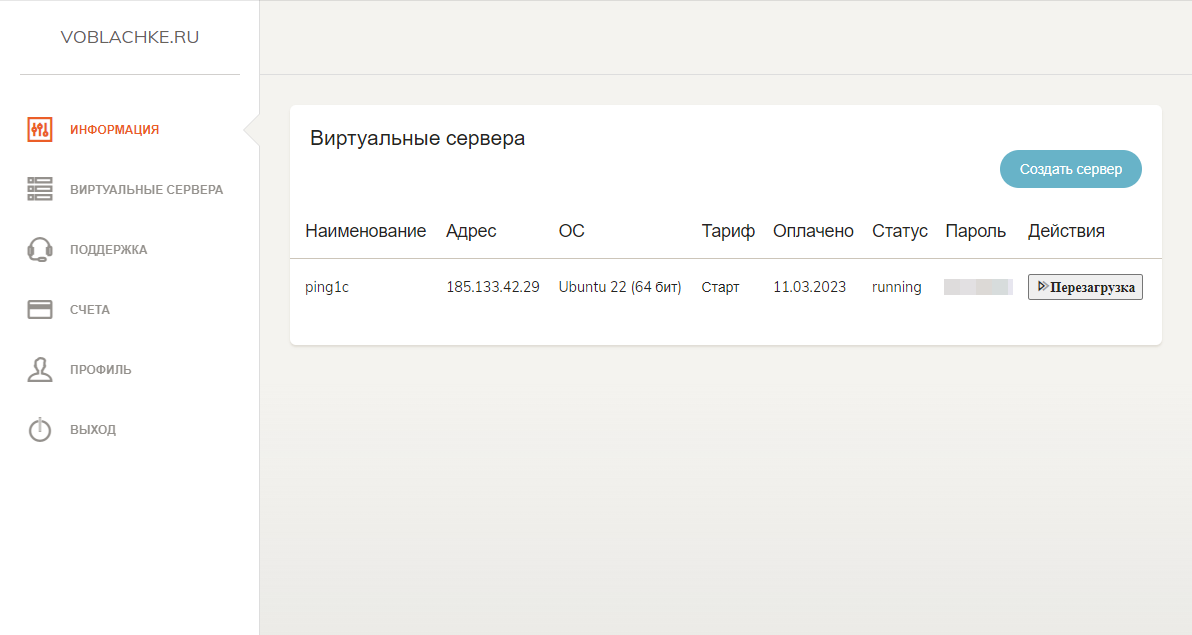Click the VOBLACHKE.RU logo
This screenshot has width=1192, height=635.
coord(131,37)
